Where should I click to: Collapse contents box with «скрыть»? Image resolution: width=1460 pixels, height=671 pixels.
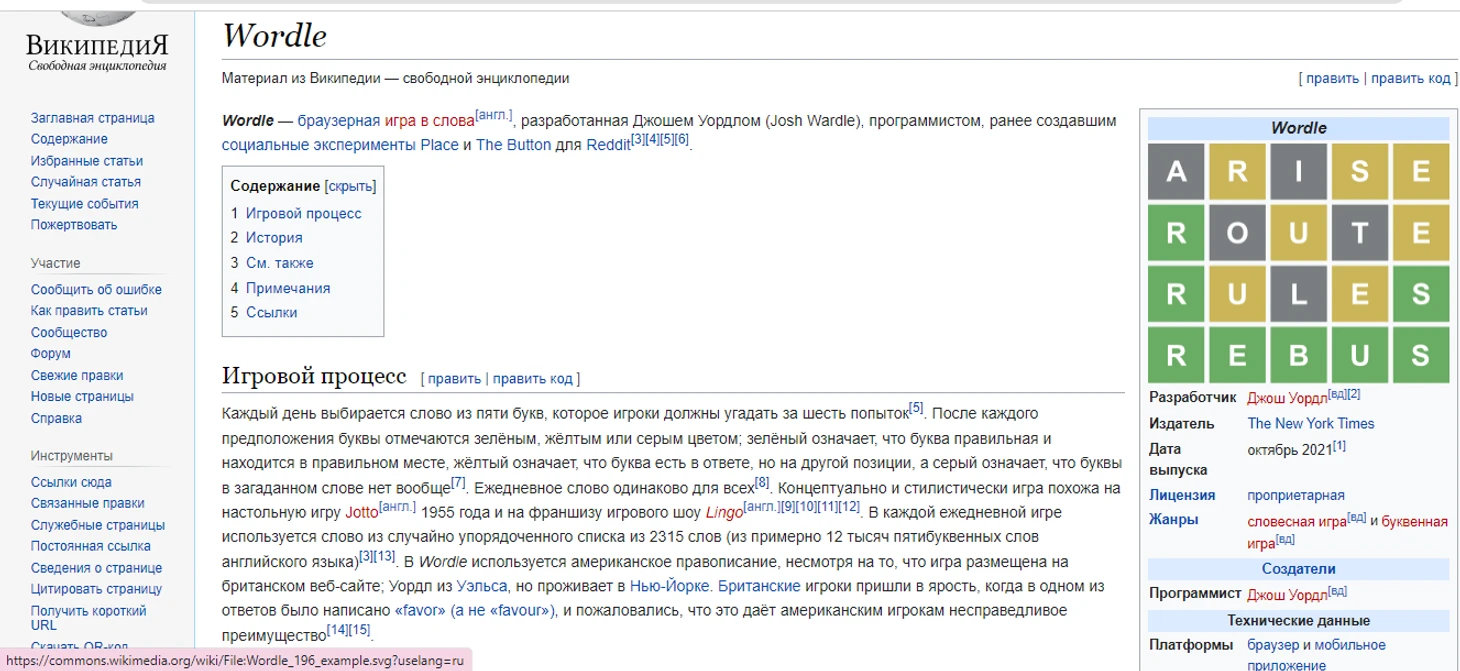pos(350,186)
